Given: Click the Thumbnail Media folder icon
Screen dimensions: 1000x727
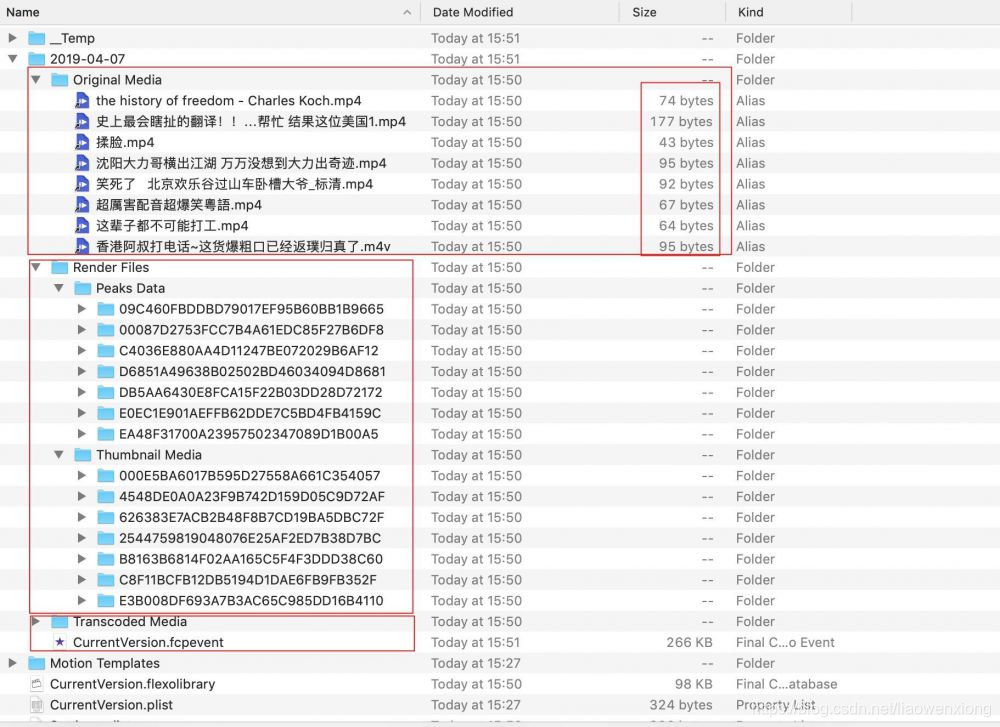Looking at the screenshot, I should pyautogui.click(x=83, y=455).
